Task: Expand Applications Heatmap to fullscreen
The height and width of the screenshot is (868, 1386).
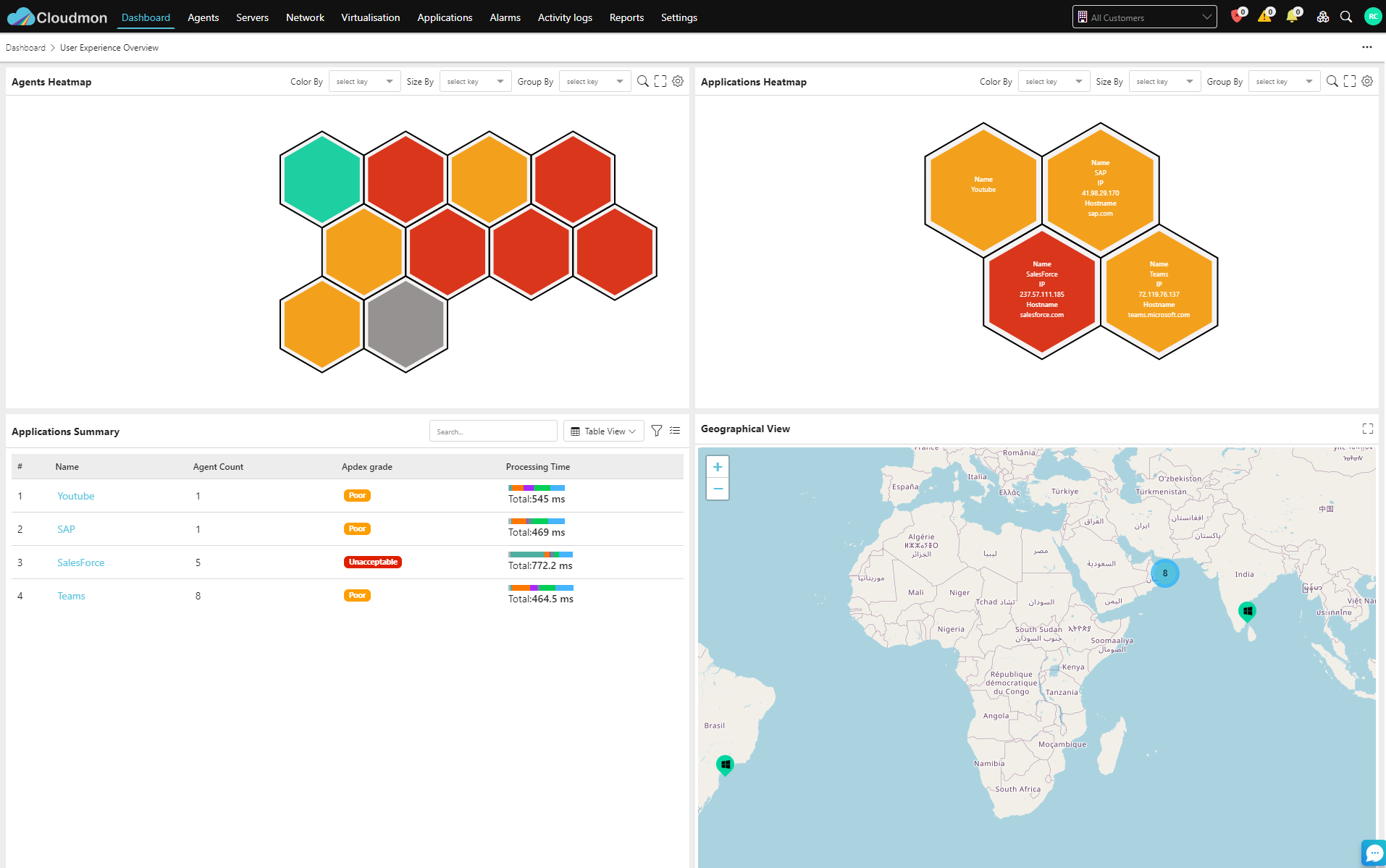Action: (1350, 81)
